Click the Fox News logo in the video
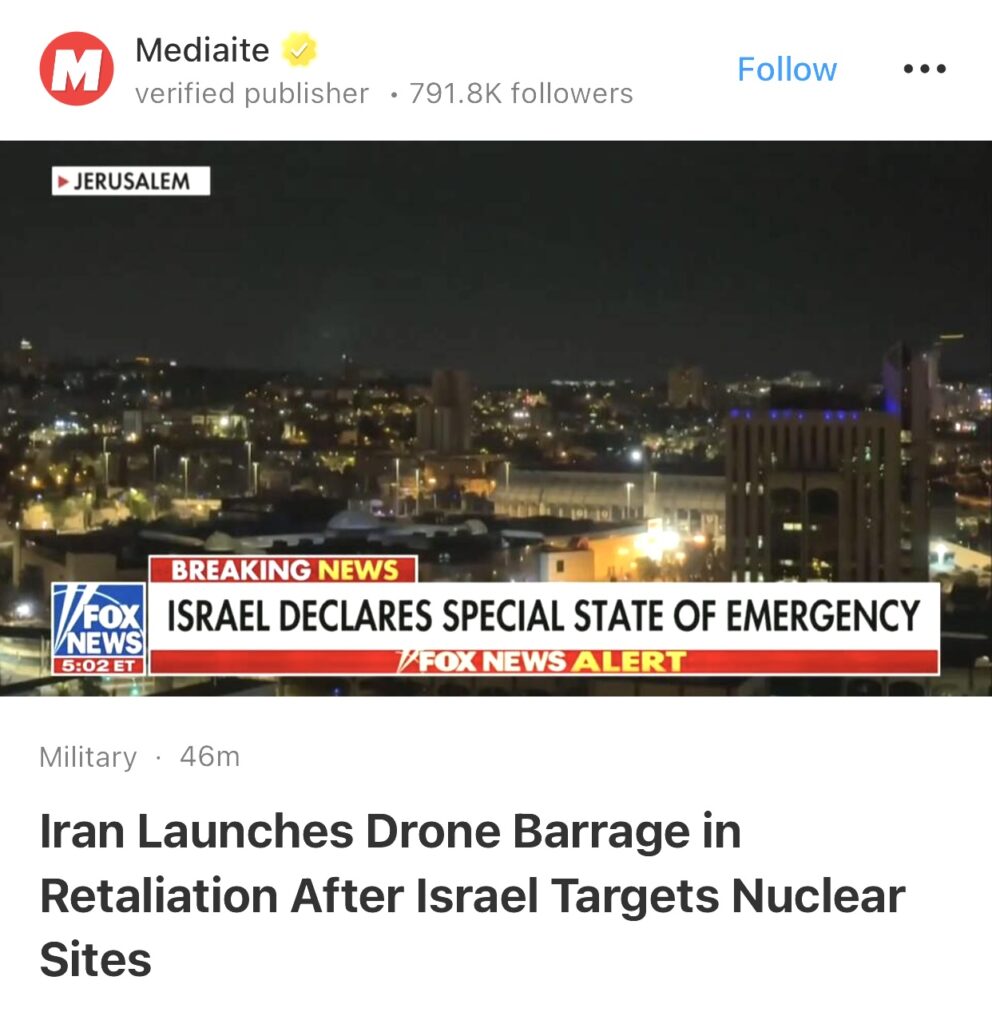This screenshot has height=1024, width=992. (99, 621)
